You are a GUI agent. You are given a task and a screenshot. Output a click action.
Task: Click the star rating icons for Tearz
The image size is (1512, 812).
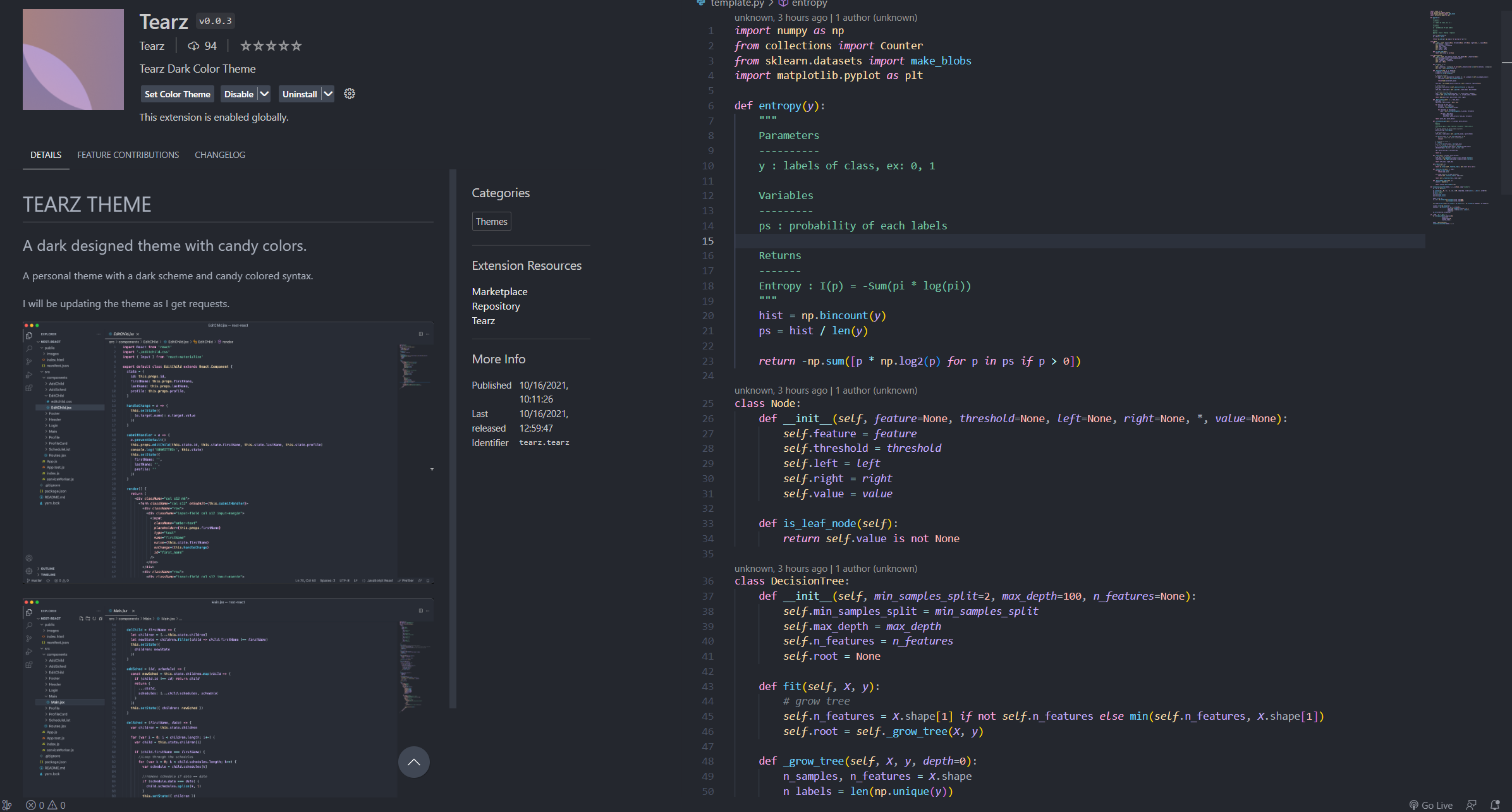tap(271, 45)
